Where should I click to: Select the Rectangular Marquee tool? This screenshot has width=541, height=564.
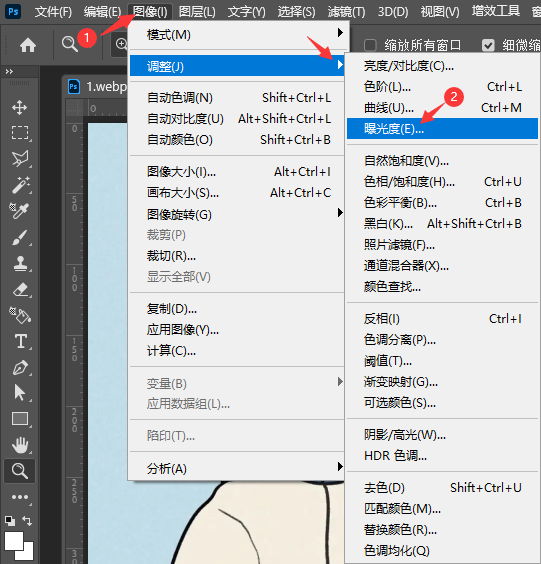(20, 133)
